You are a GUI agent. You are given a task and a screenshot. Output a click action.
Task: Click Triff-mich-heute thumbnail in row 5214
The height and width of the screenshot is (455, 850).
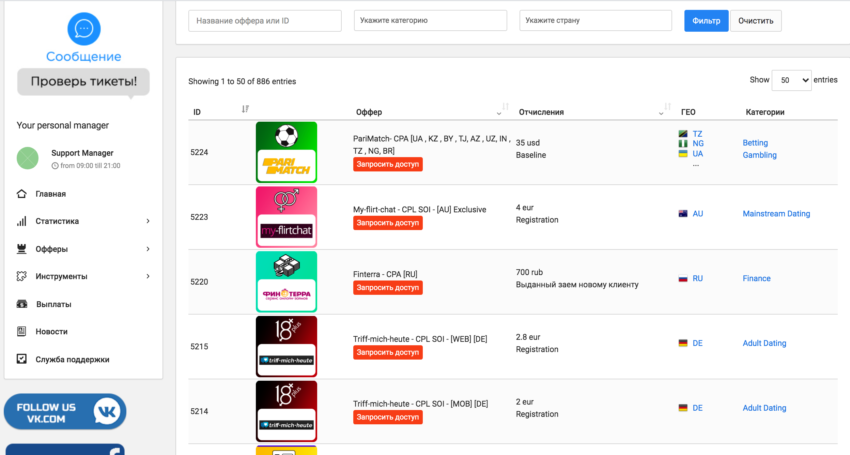[x=286, y=411]
